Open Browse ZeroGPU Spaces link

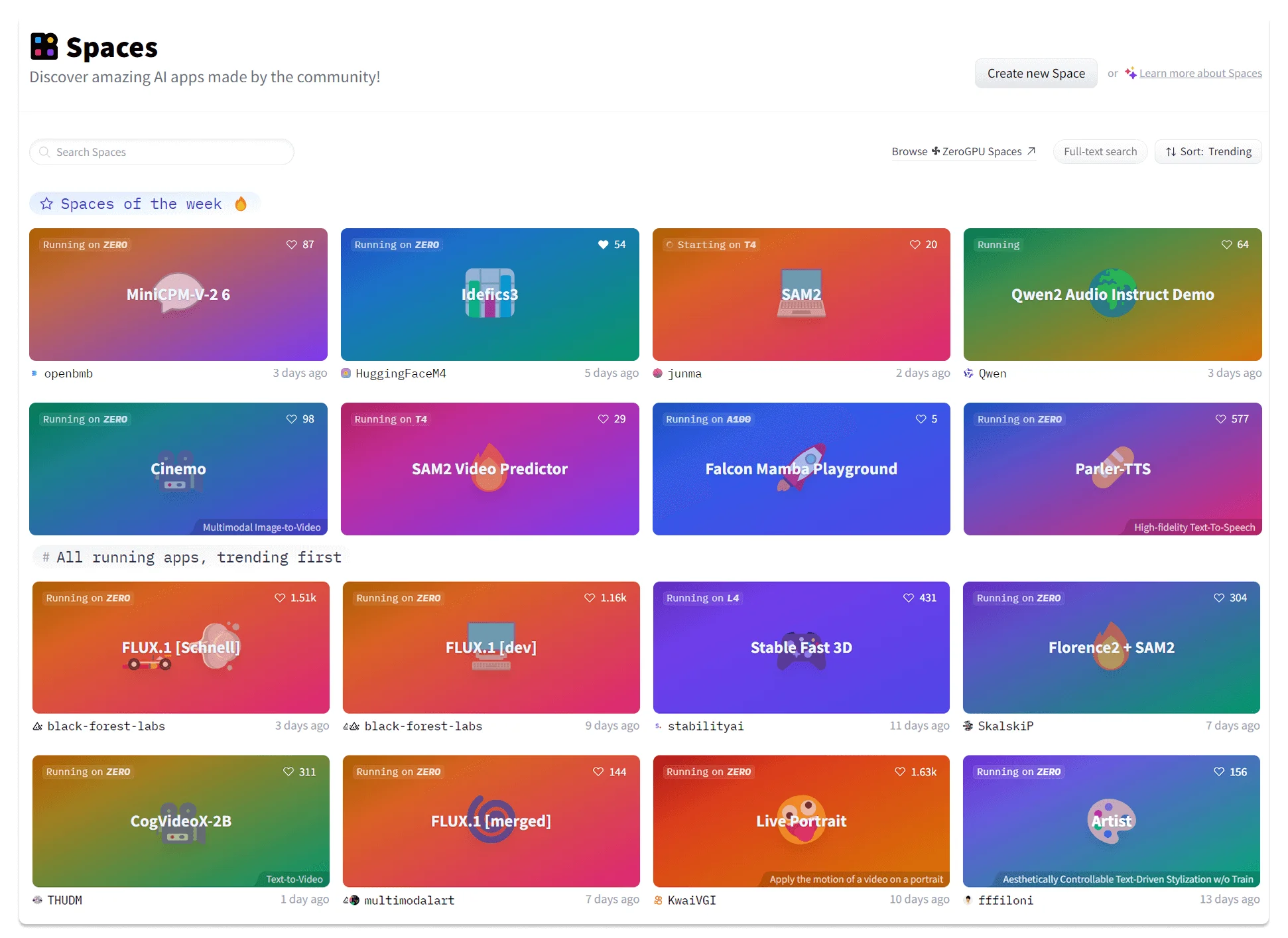tap(963, 152)
